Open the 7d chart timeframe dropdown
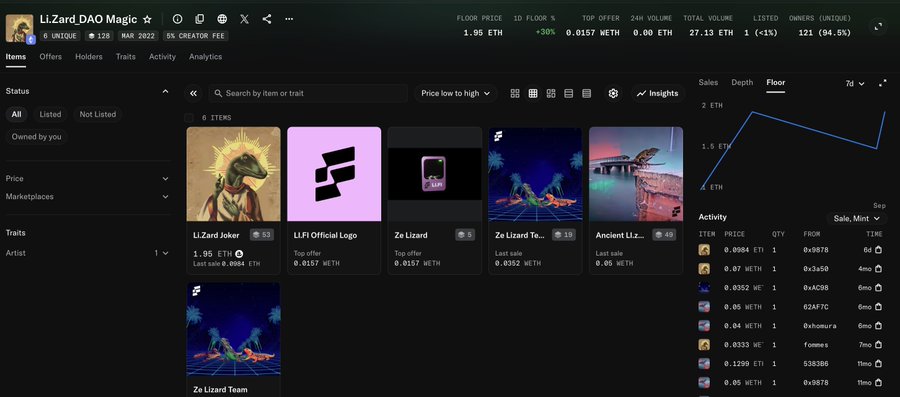 click(855, 84)
